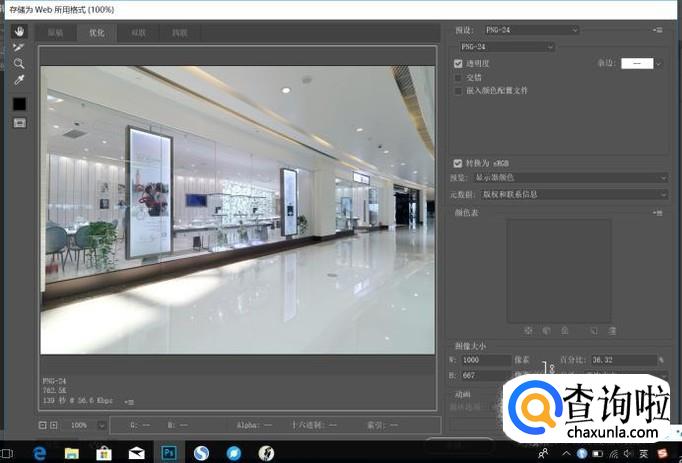Enable 嵌入颜色配置文件 checkbox

(x=458, y=91)
